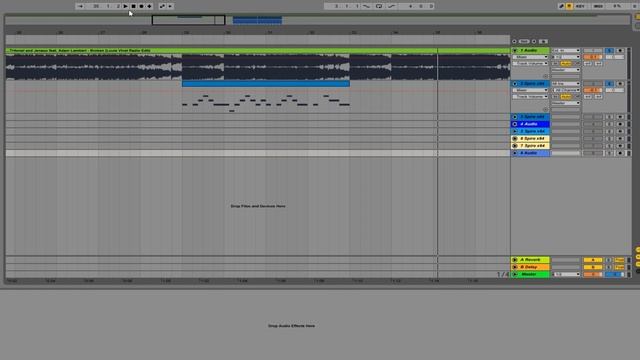Screen dimensions: 640x360
Task: Toggle the Punch-In switch
Action: (x=367, y=6)
